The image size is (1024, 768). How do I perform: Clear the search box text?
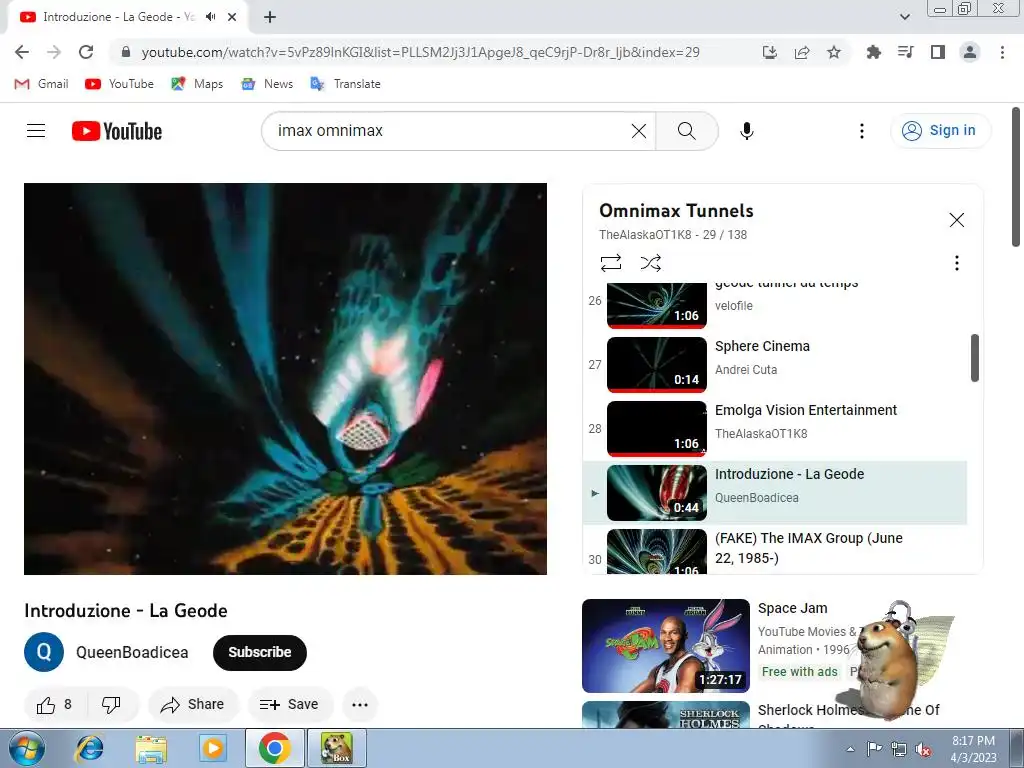[x=639, y=131]
